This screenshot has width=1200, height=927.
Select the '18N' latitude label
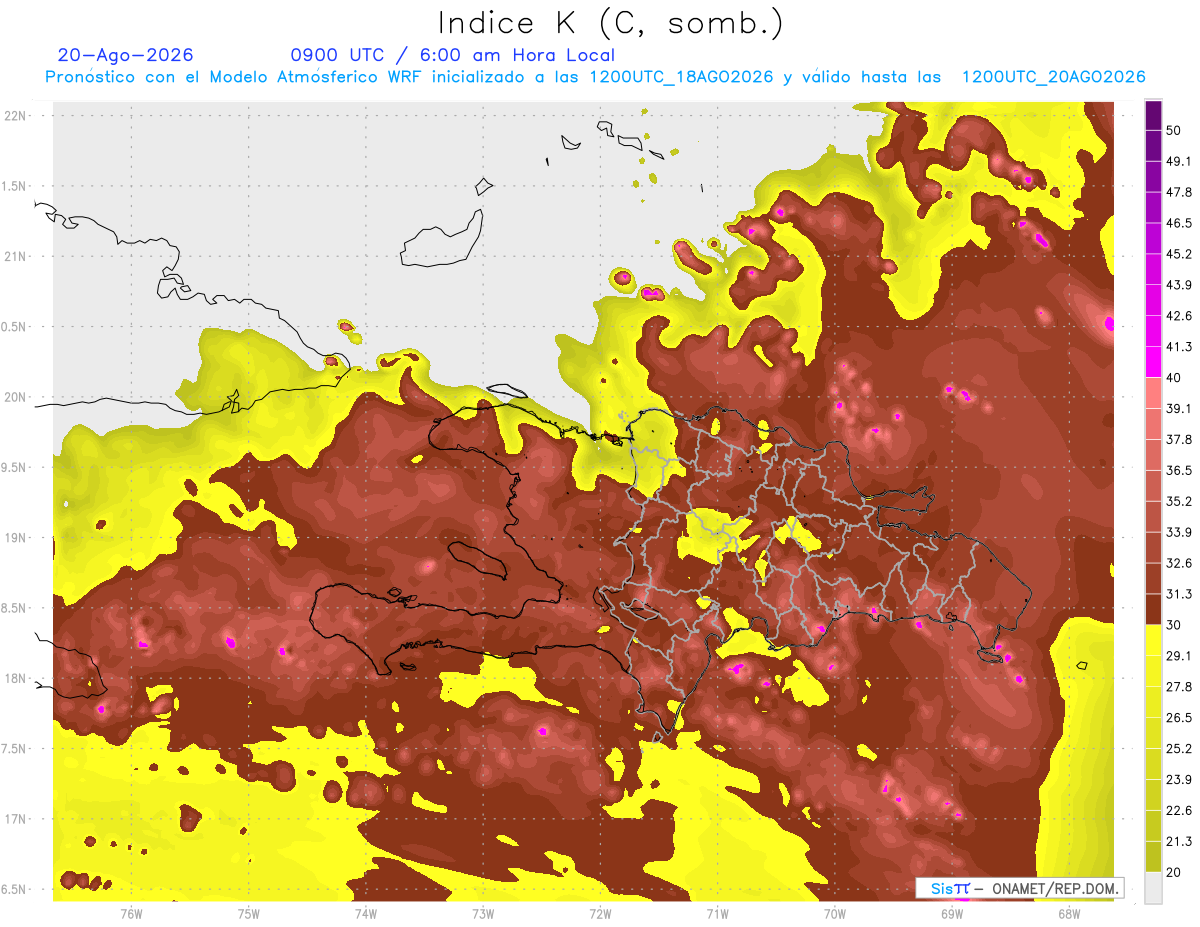click(17, 679)
